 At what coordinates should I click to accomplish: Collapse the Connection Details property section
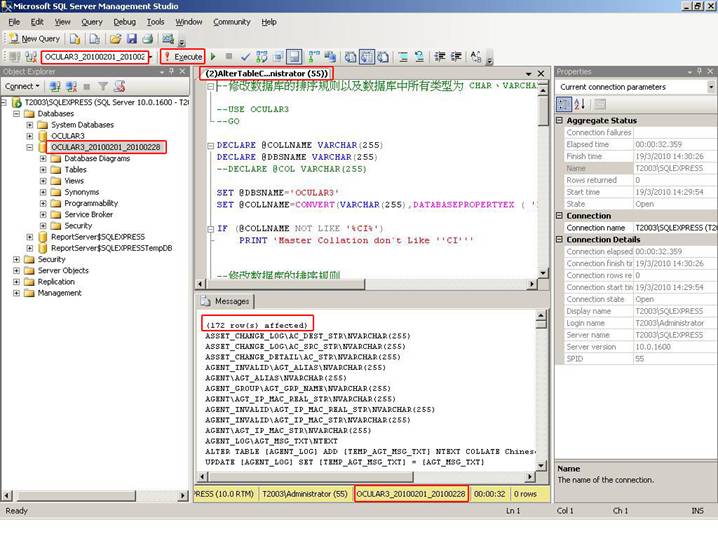pyautogui.click(x=559, y=239)
